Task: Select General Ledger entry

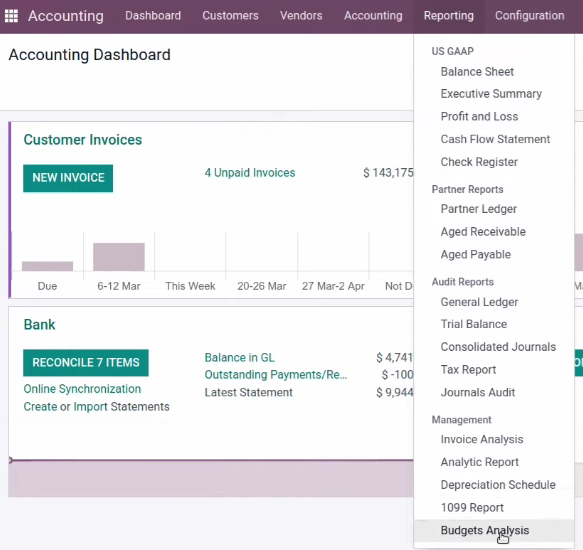Action: [x=479, y=302]
